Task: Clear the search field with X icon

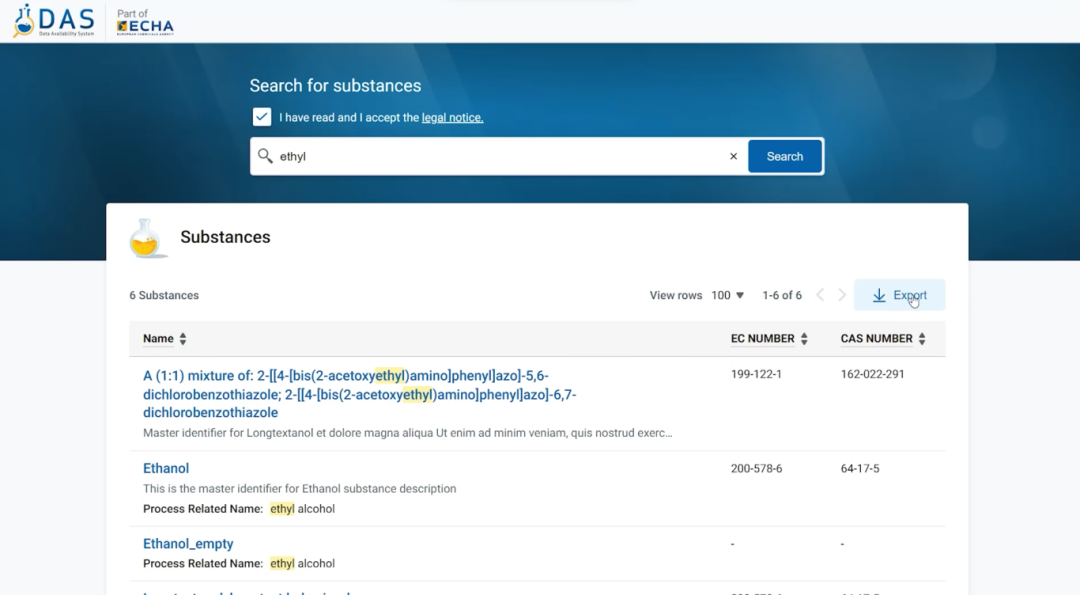Action: [x=733, y=156]
